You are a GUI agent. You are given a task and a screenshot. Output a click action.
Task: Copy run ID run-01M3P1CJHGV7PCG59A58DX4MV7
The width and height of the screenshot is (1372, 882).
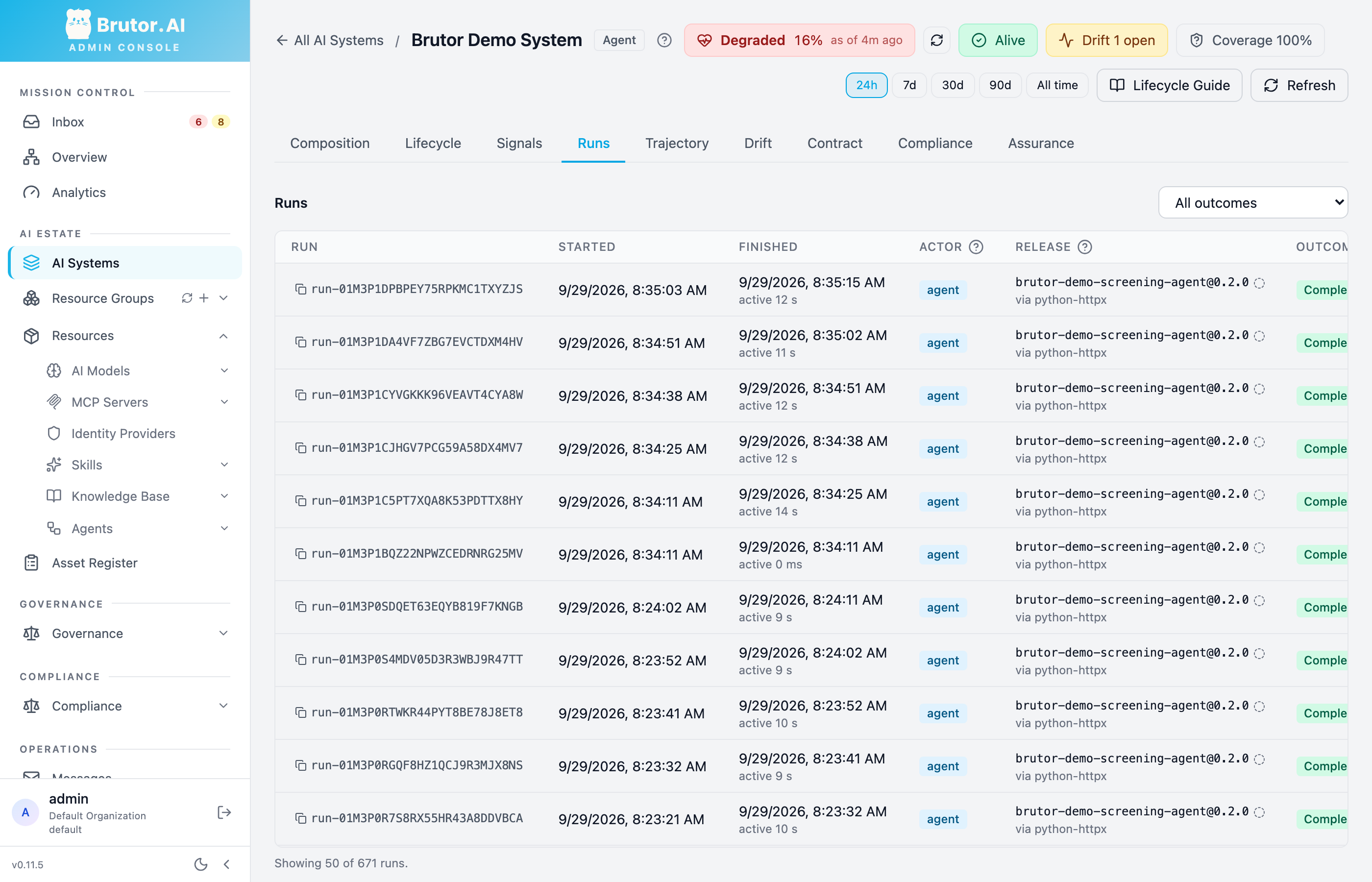click(x=300, y=448)
